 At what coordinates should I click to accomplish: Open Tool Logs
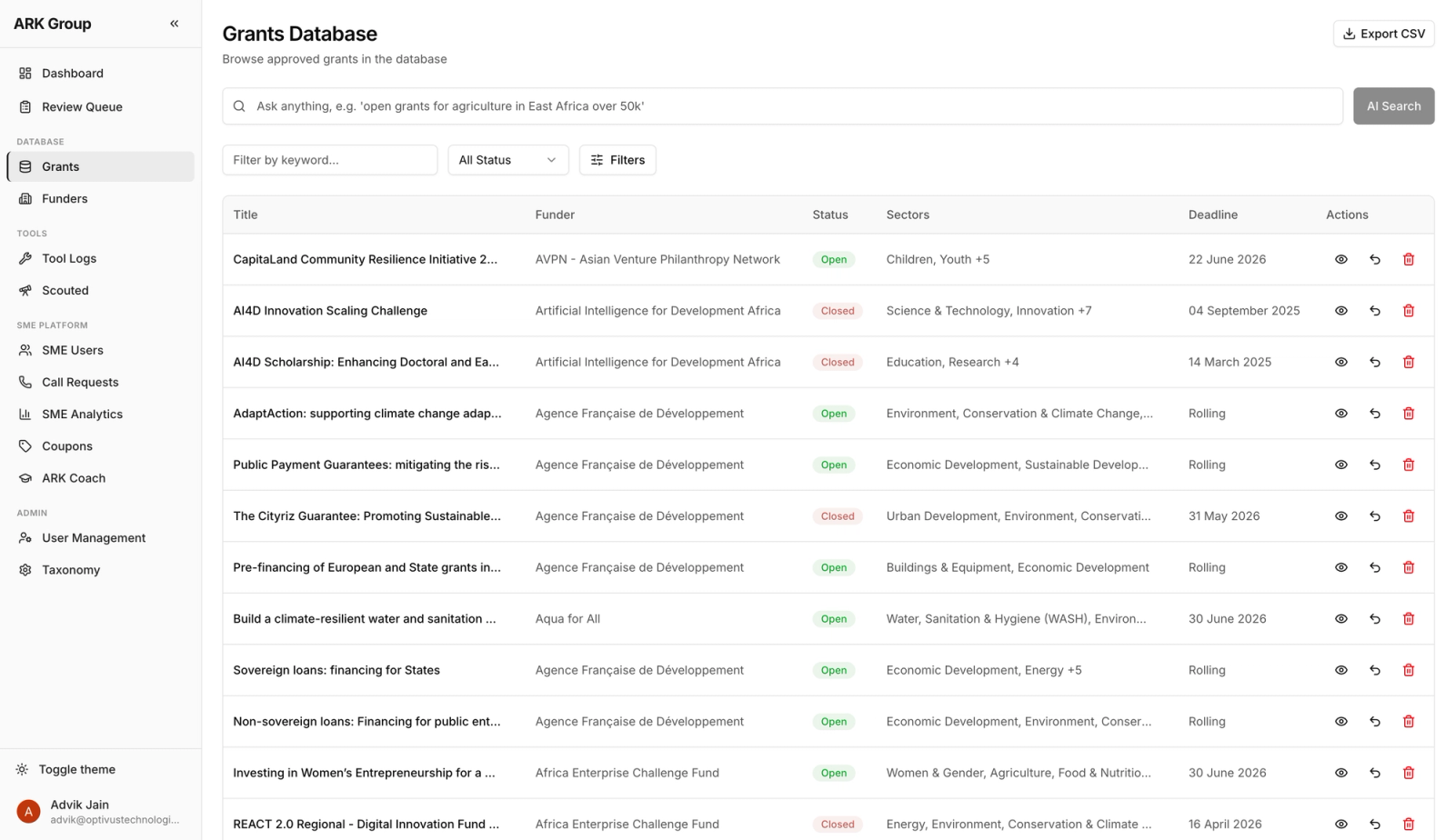(x=100, y=258)
